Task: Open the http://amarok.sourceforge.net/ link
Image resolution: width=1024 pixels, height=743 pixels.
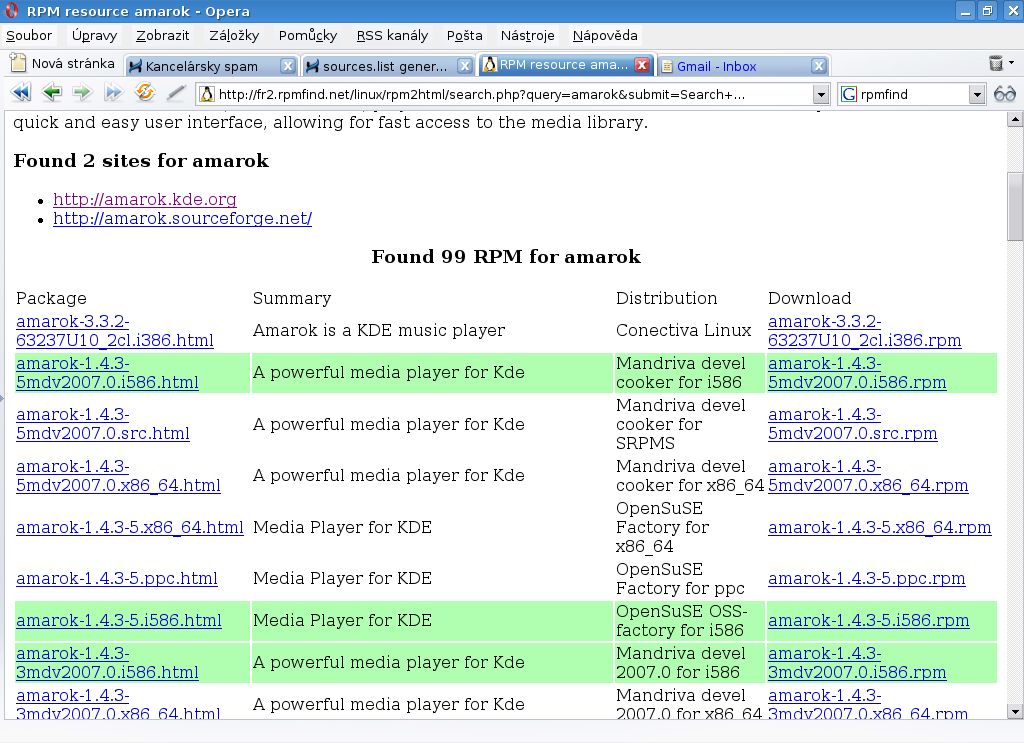Action: click(182, 218)
